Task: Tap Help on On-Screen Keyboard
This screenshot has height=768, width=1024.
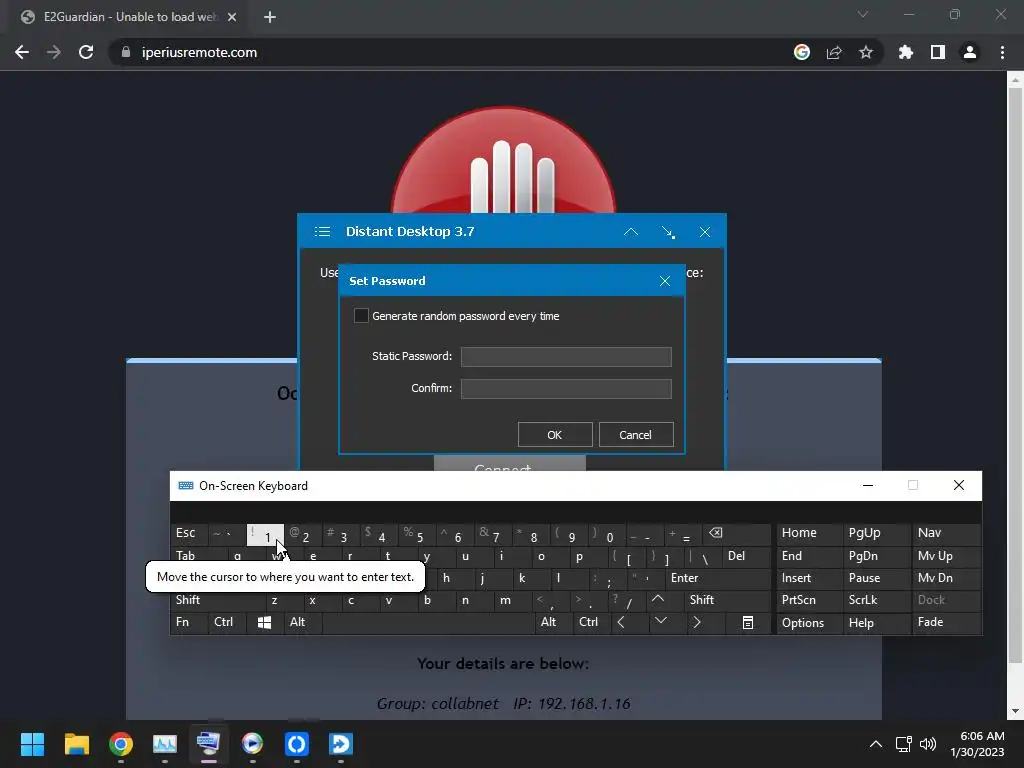Action: [x=875, y=623]
